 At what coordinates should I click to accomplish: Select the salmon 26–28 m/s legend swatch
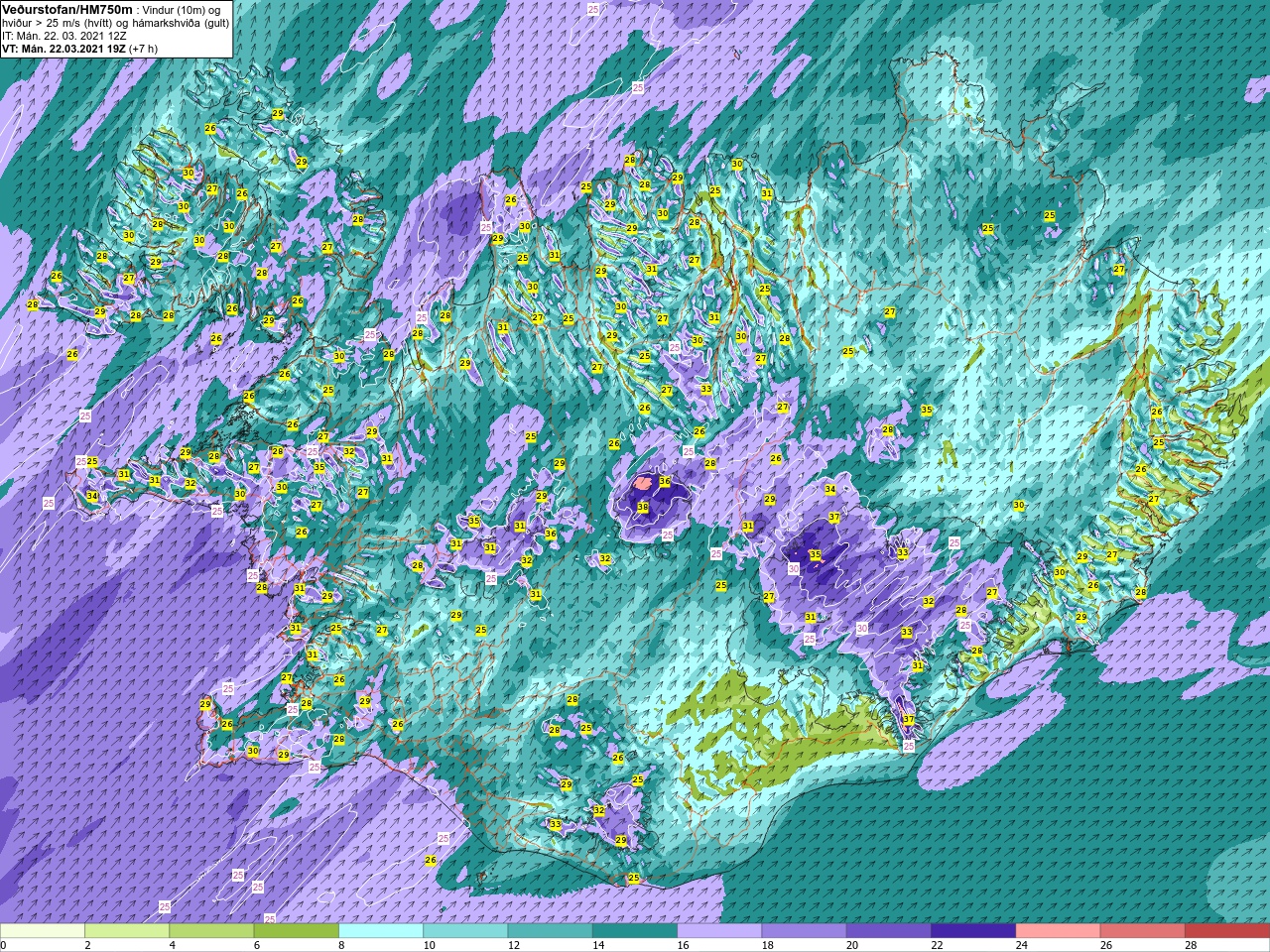(1143, 931)
